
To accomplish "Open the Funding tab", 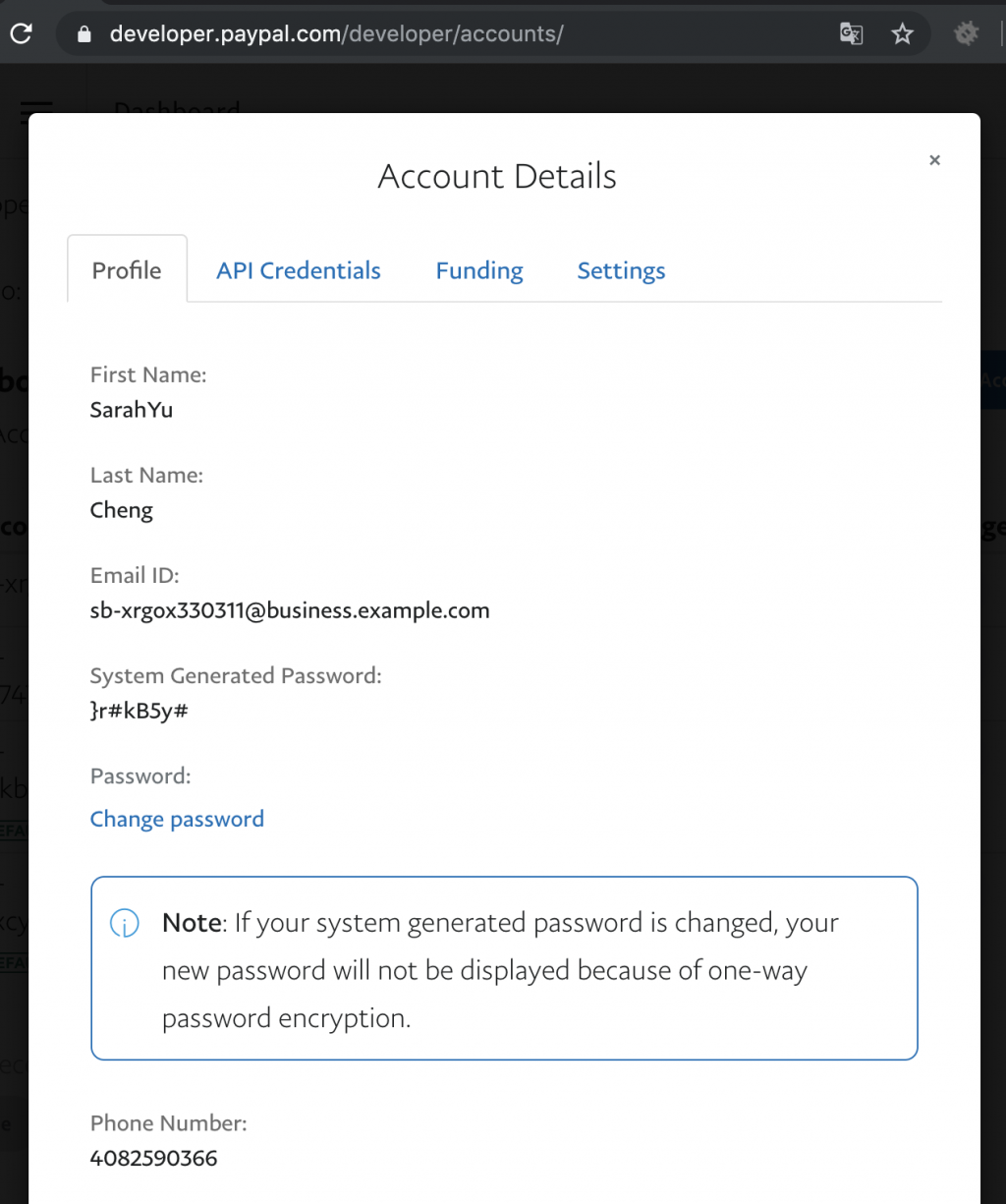I will [479, 270].
